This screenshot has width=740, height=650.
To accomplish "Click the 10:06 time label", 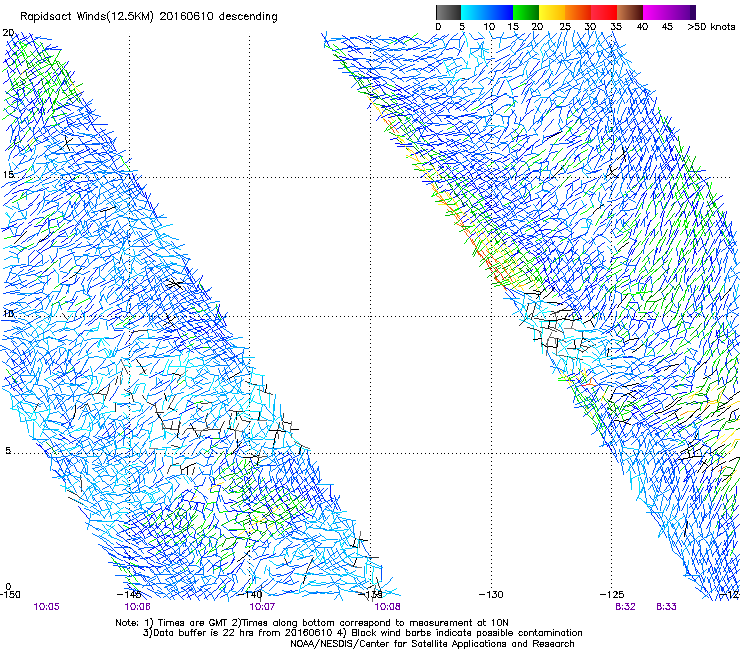I will click(x=137, y=607).
